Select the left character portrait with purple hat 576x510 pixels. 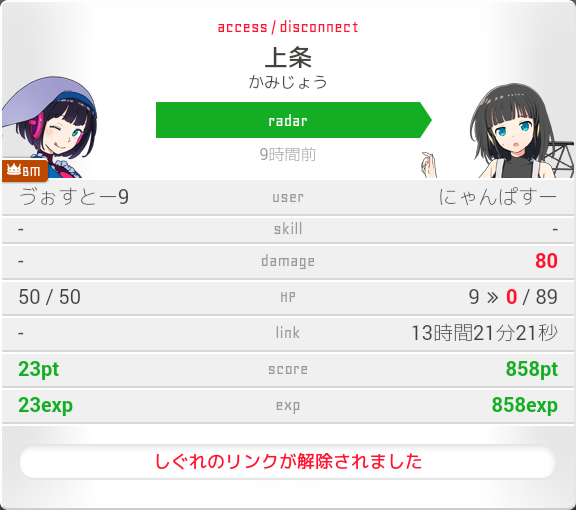click(50, 127)
